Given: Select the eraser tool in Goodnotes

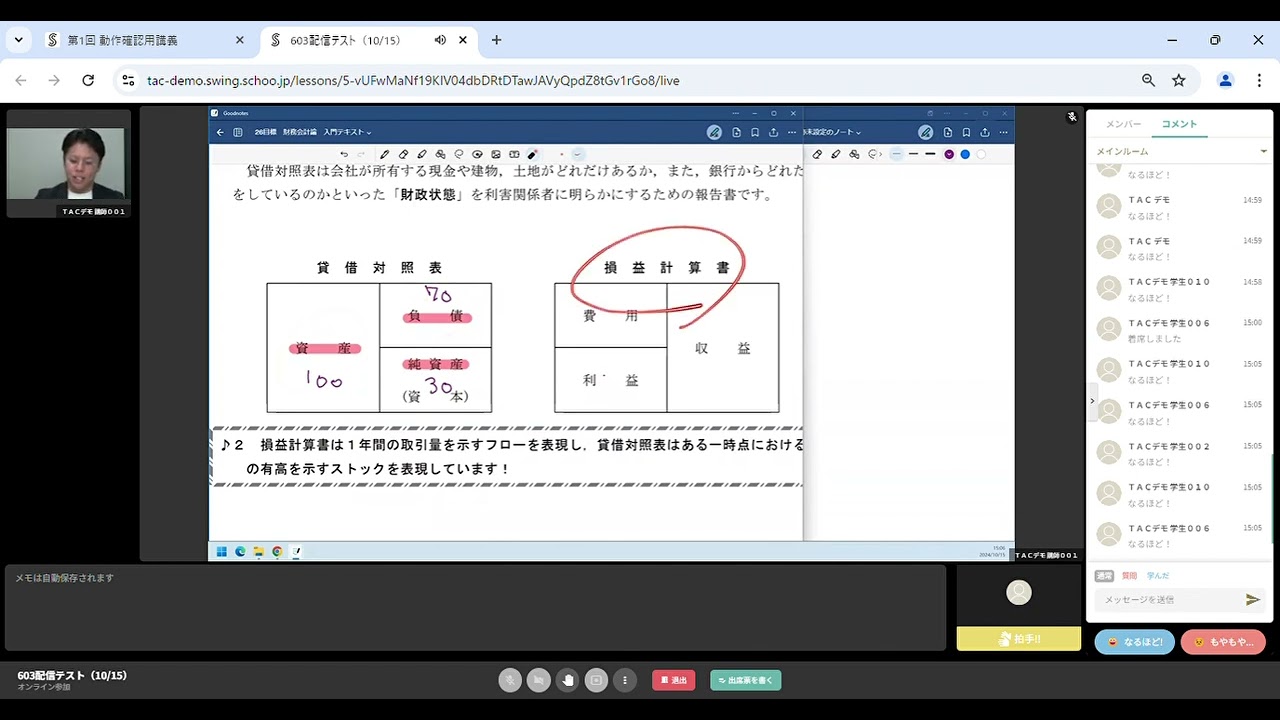Looking at the screenshot, I should tap(403, 154).
